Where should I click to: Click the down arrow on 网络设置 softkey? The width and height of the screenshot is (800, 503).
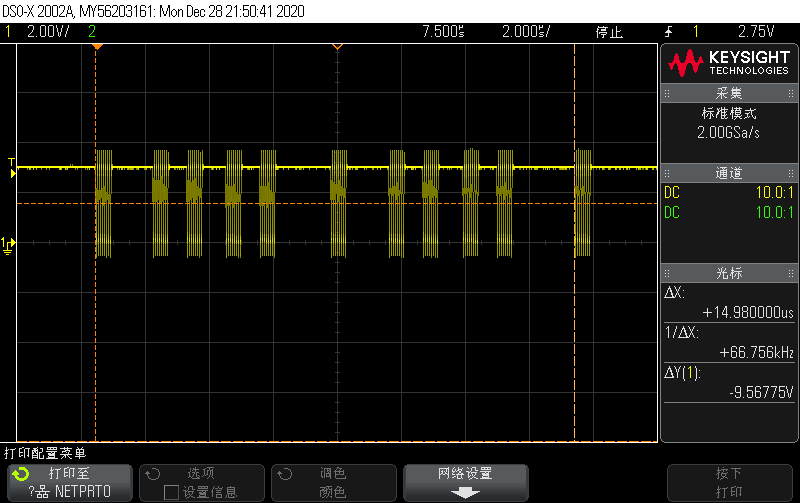[x=465, y=493]
